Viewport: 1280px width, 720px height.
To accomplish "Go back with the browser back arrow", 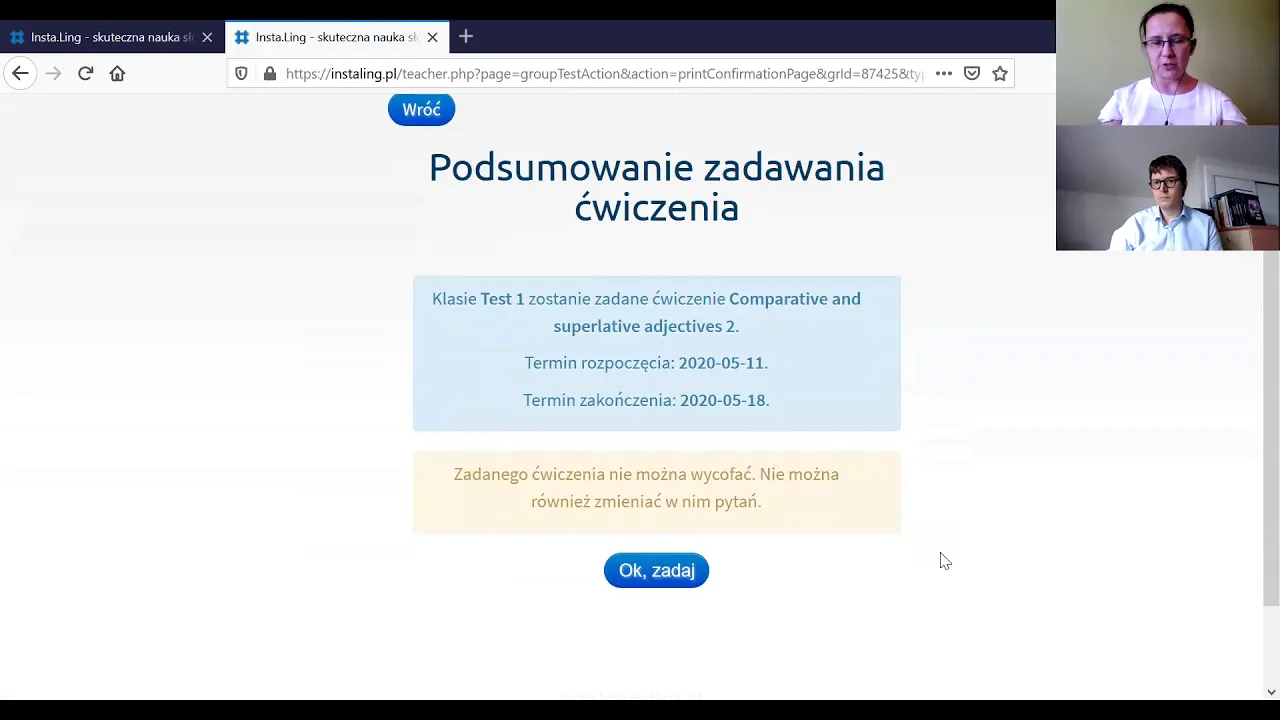I will 20,73.
